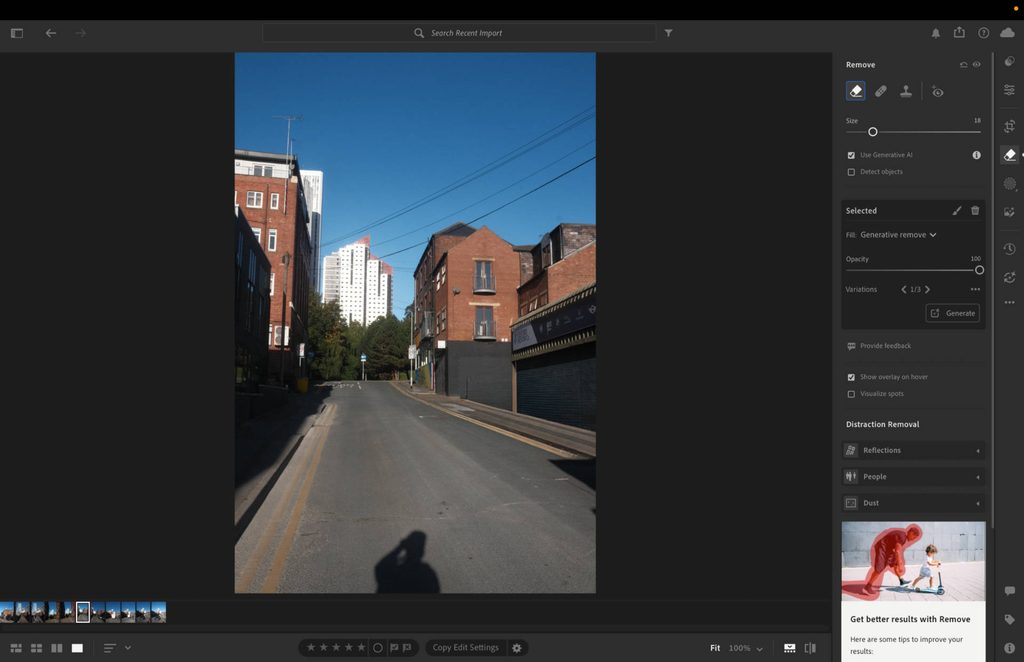Image resolution: width=1024 pixels, height=662 pixels.
Task: Expand the Reflections section
Action: pos(913,450)
